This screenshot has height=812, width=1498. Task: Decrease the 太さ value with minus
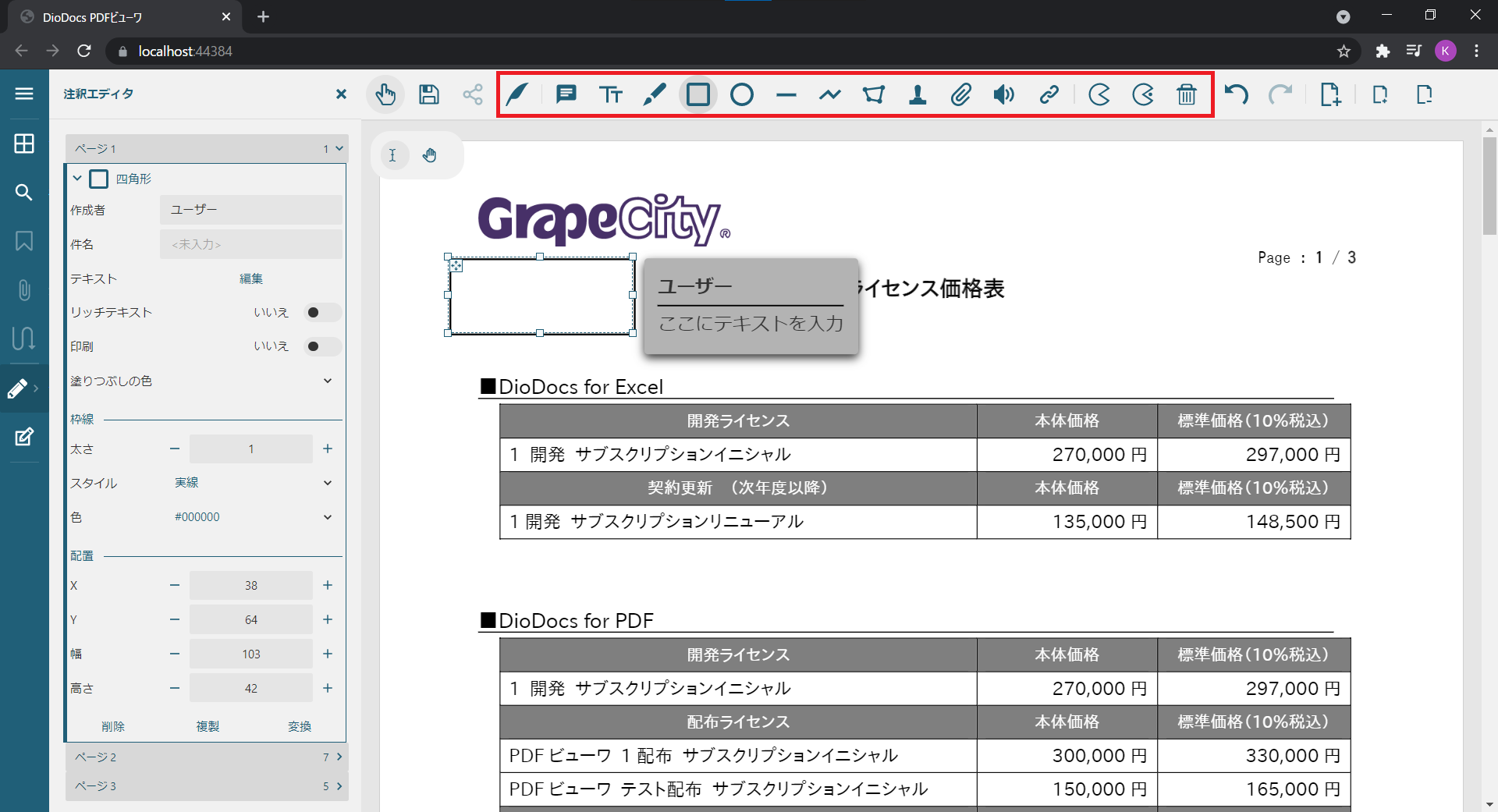coord(175,449)
